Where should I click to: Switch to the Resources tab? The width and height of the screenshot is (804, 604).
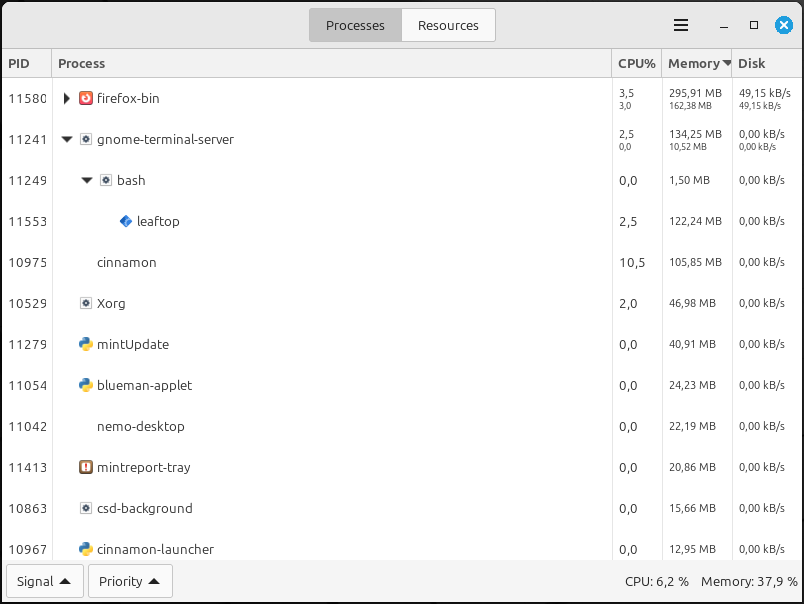[448, 25]
